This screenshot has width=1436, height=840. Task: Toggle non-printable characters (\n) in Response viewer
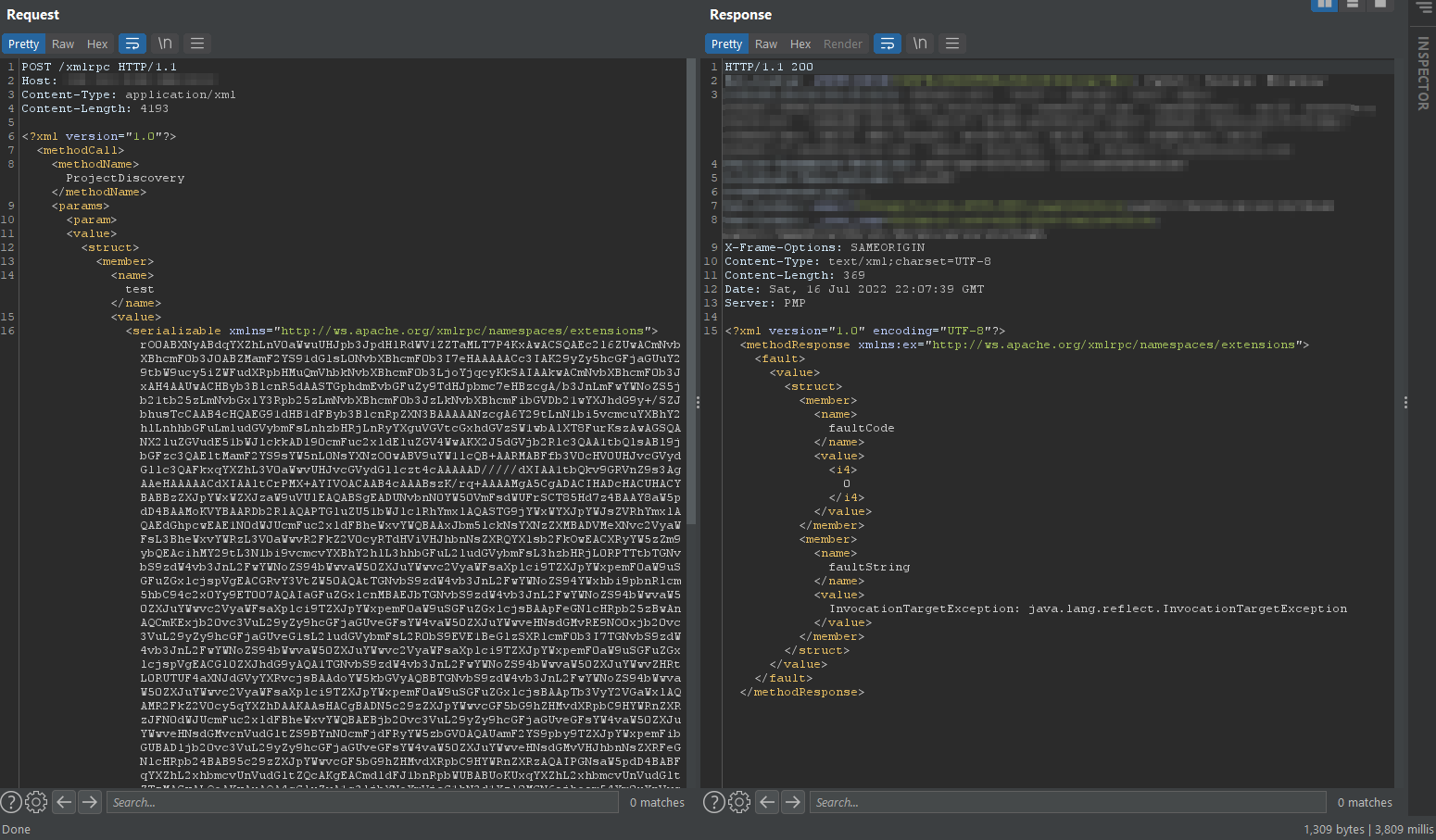coord(920,44)
